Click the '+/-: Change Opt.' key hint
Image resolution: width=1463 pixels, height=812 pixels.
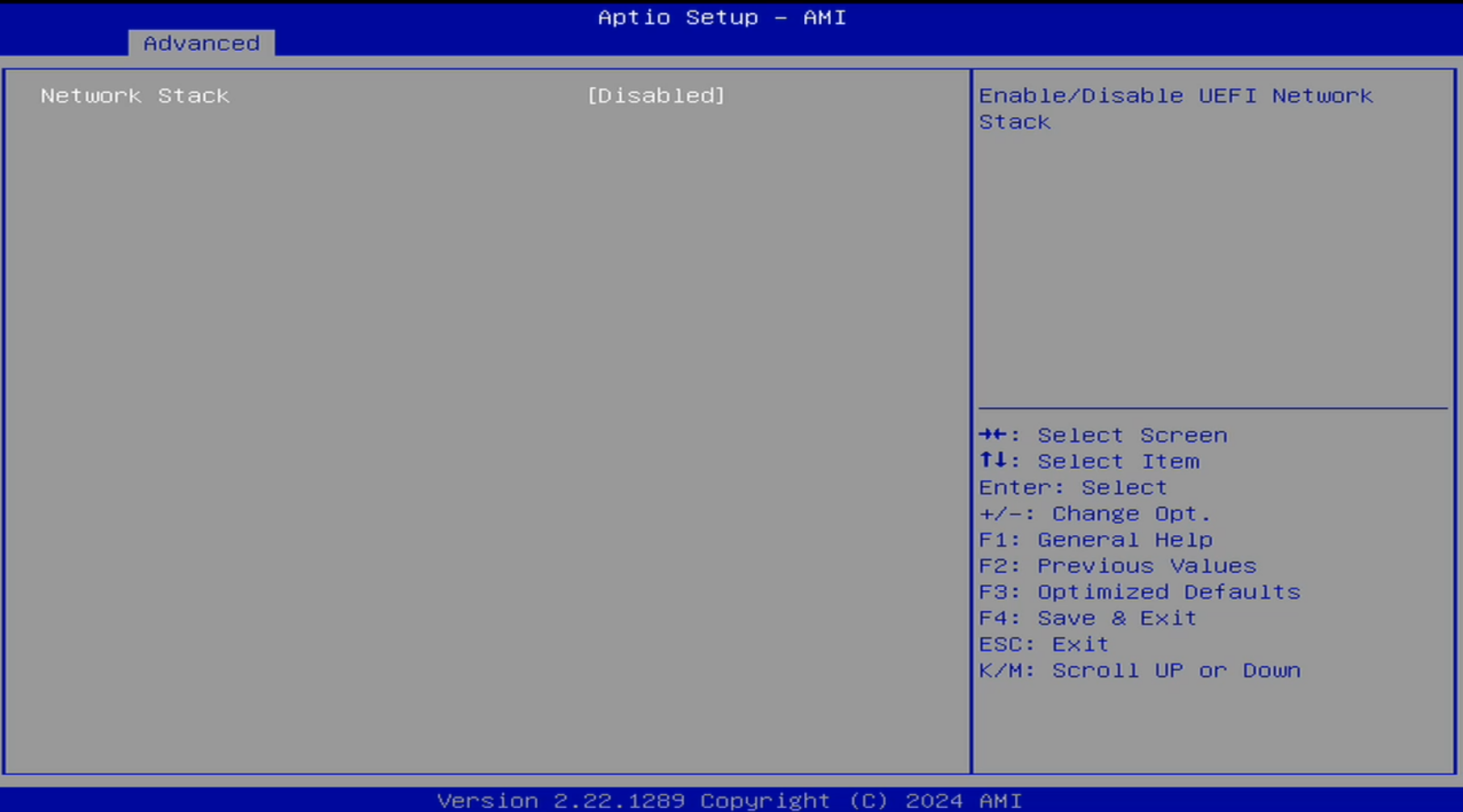click(x=1095, y=514)
